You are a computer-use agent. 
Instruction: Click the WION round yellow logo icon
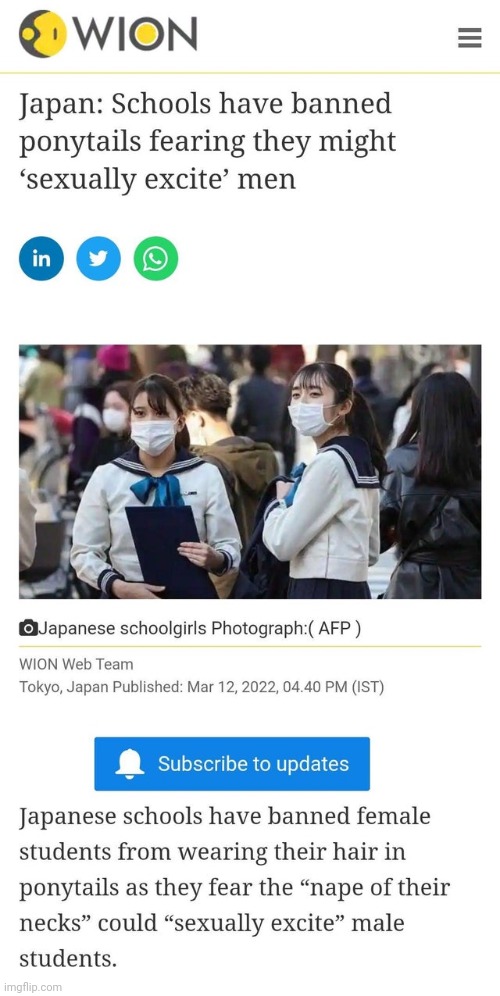pos(43,34)
